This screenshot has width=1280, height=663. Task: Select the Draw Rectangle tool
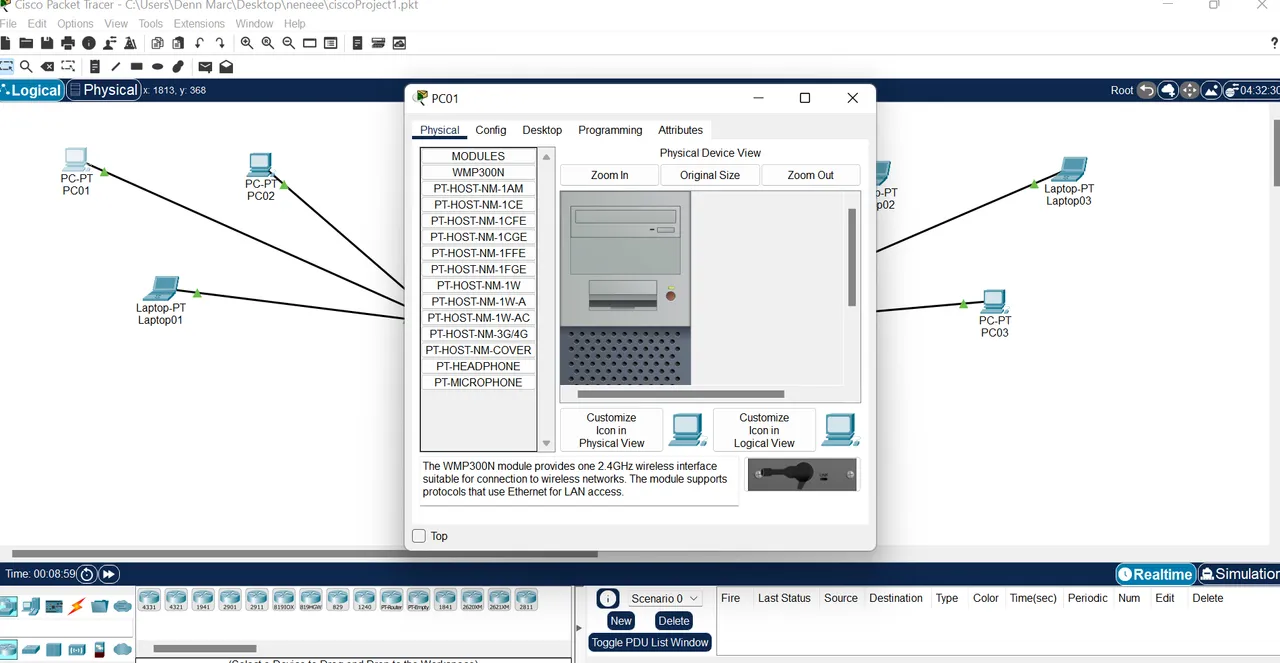point(137,67)
